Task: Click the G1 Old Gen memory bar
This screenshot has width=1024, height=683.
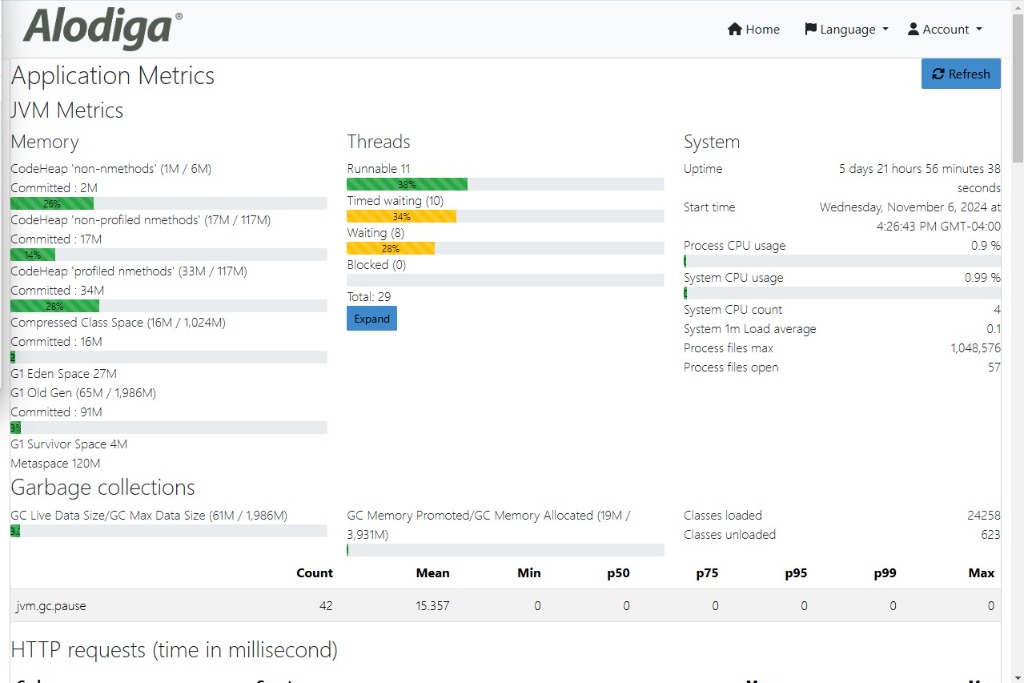Action: click(167, 427)
